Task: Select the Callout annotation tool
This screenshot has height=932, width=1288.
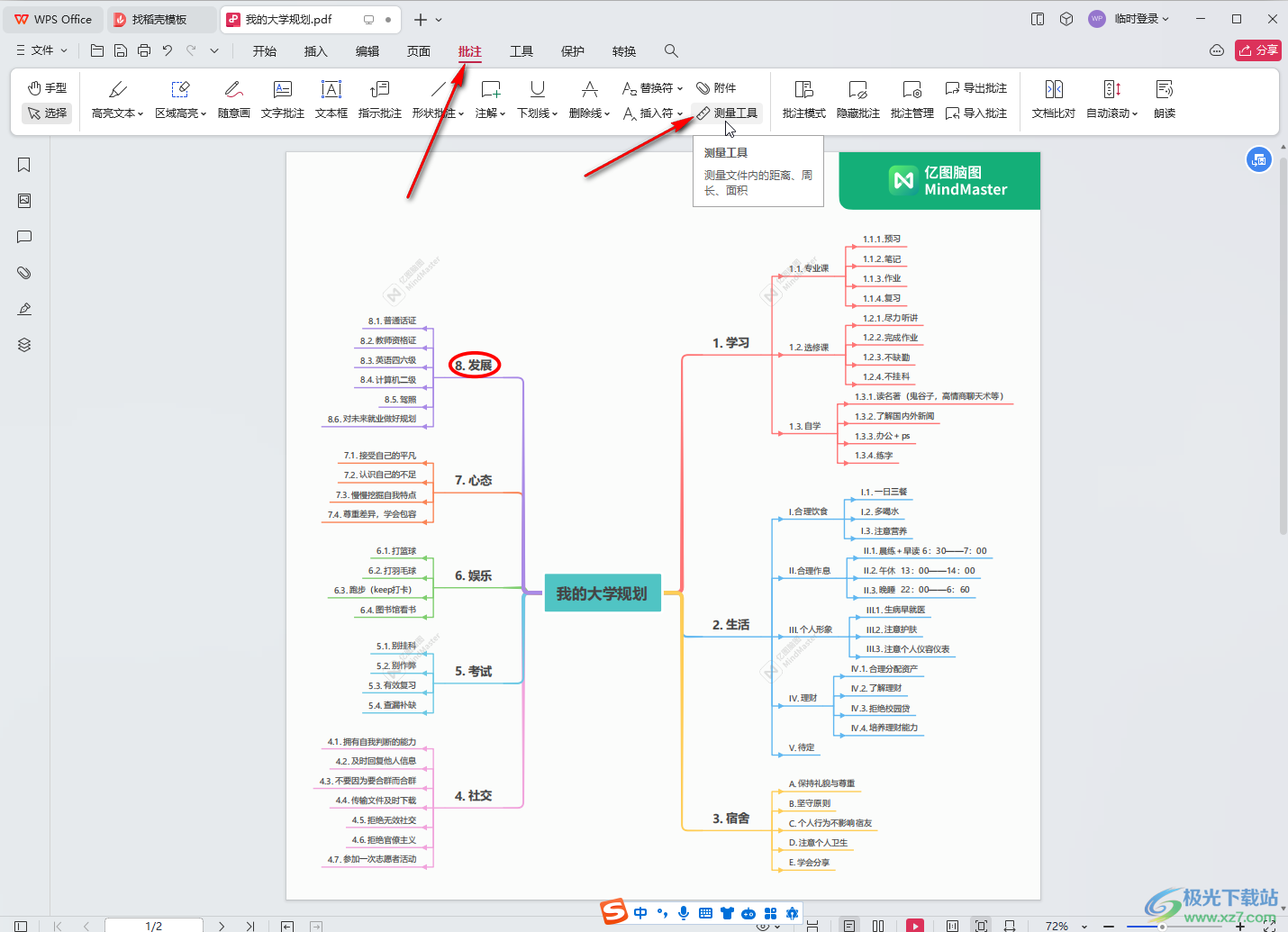Action: [x=380, y=99]
